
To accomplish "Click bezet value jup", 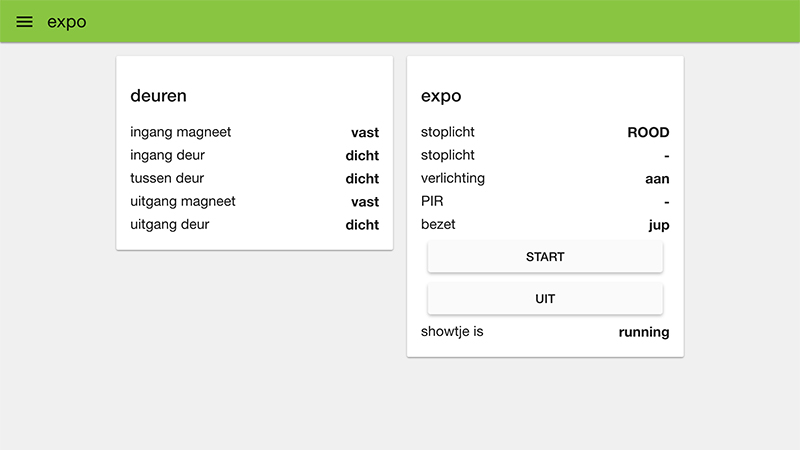I will [x=658, y=225].
